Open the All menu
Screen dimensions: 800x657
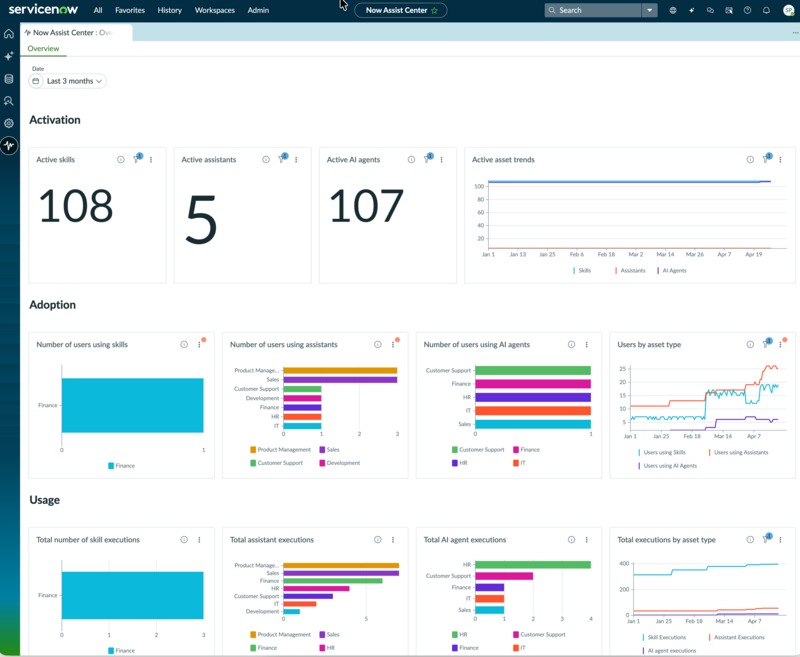(98, 10)
